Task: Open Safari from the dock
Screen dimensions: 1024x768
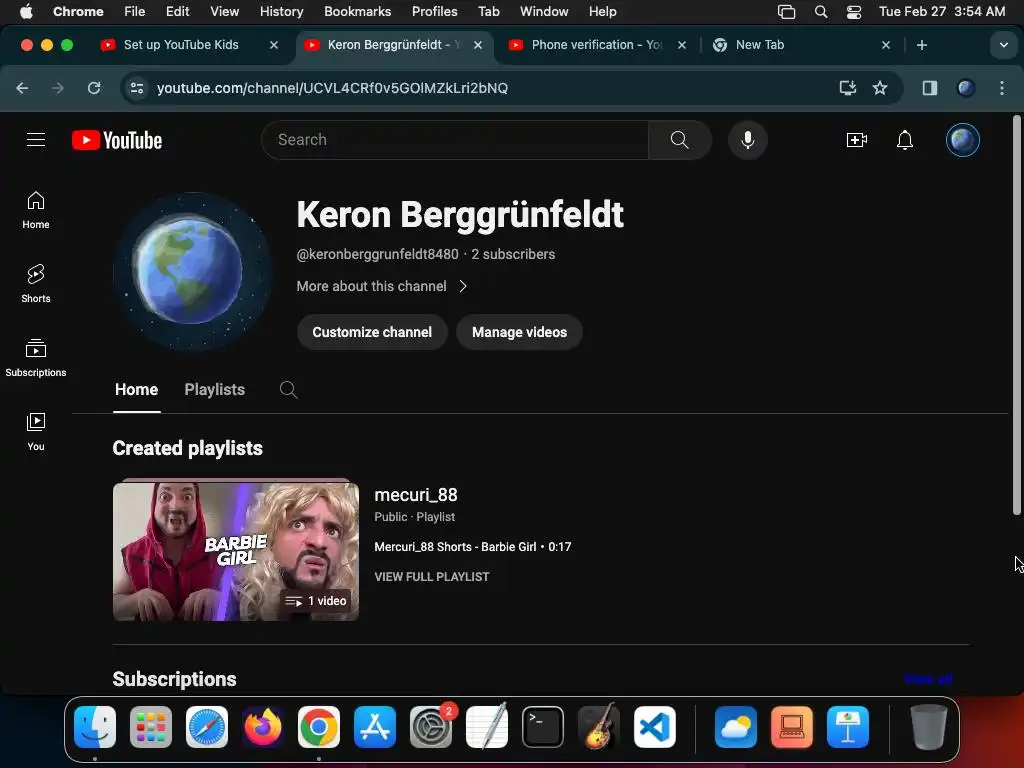Action: (x=207, y=727)
